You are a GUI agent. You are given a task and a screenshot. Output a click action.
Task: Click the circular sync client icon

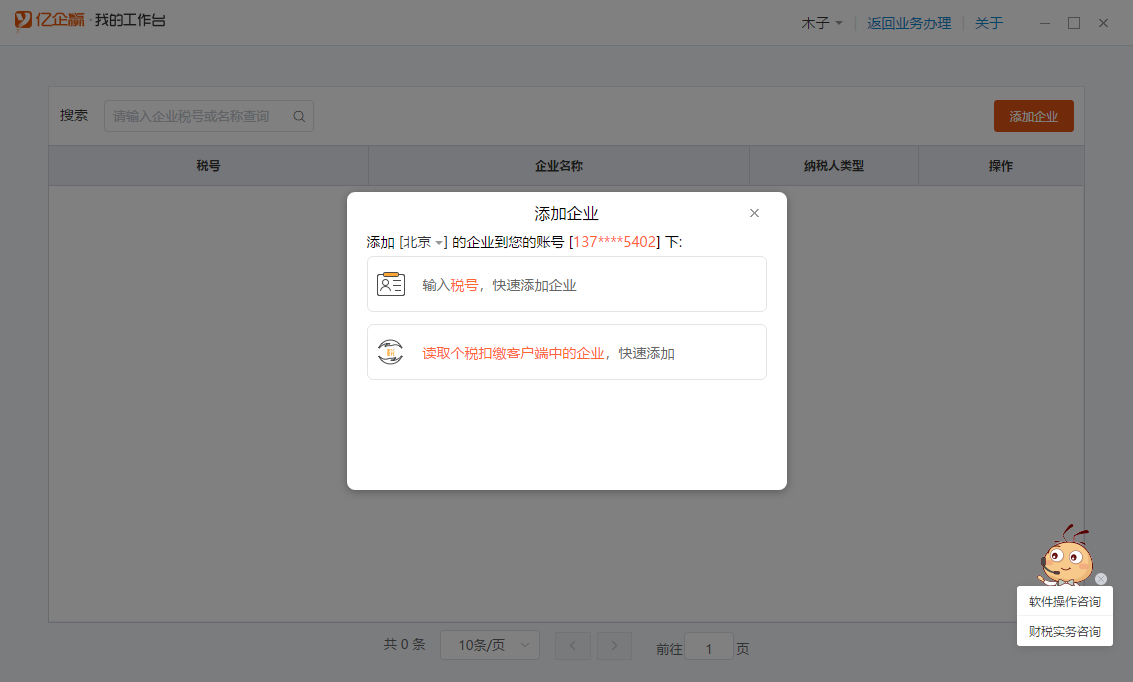[390, 352]
